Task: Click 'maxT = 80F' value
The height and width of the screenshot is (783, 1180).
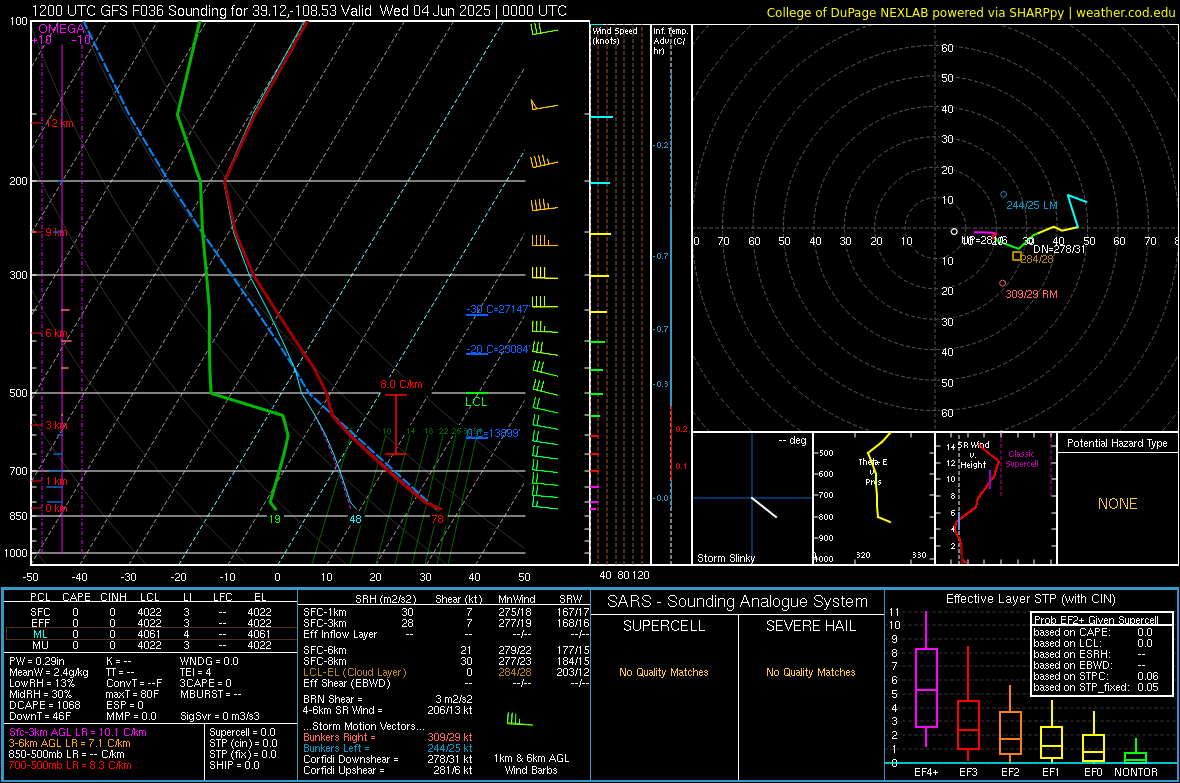Action: (132, 694)
